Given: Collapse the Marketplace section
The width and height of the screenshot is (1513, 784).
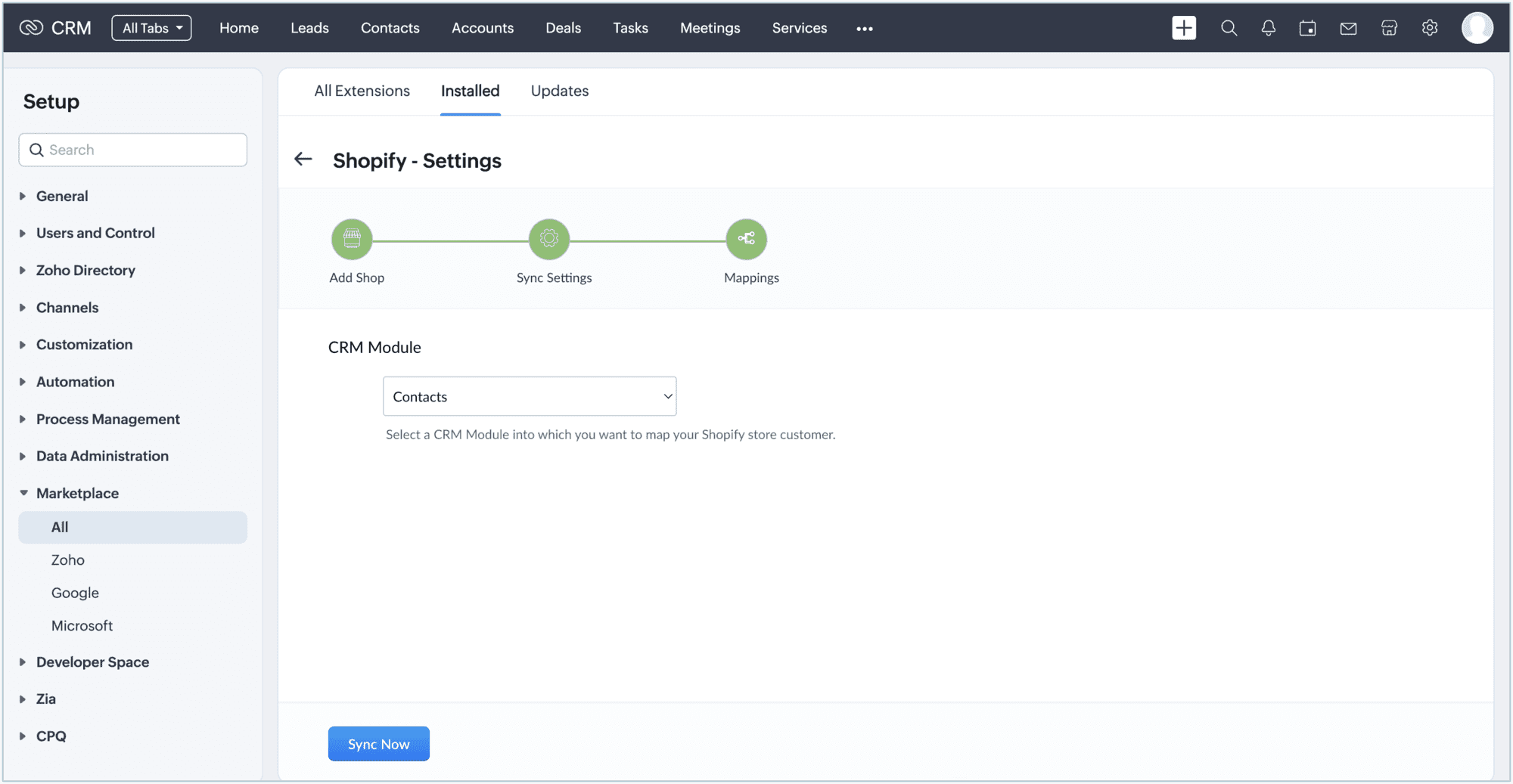Looking at the screenshot, I should (77, 493).
